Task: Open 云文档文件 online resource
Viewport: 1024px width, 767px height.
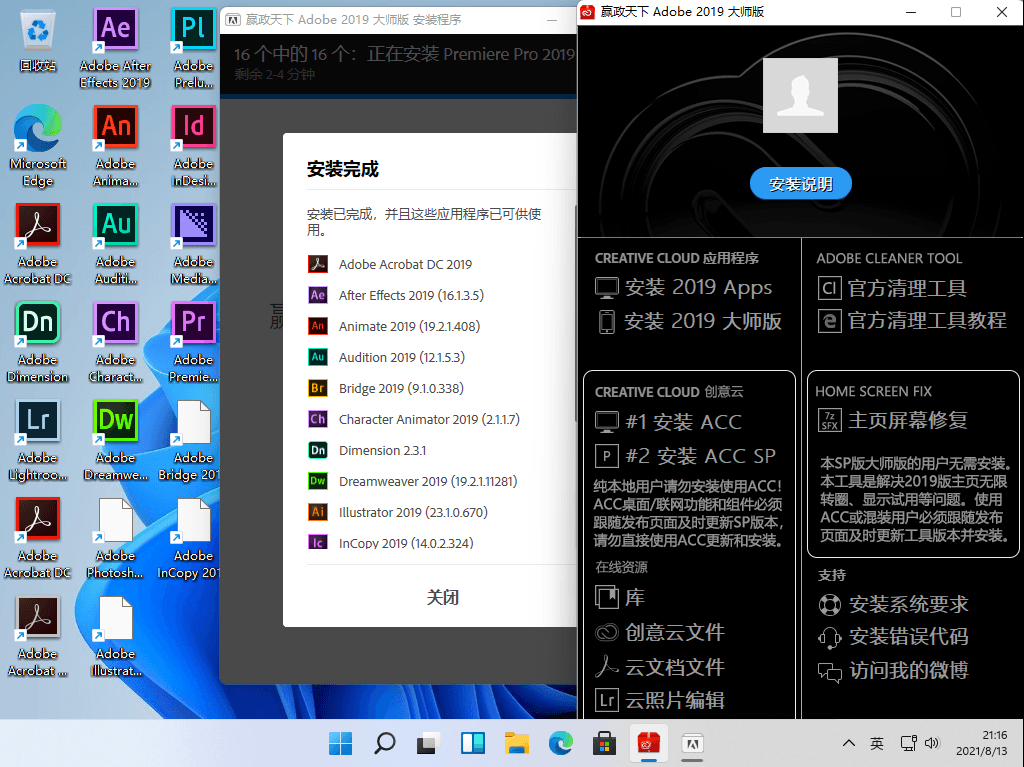Action: pos(660,666)
